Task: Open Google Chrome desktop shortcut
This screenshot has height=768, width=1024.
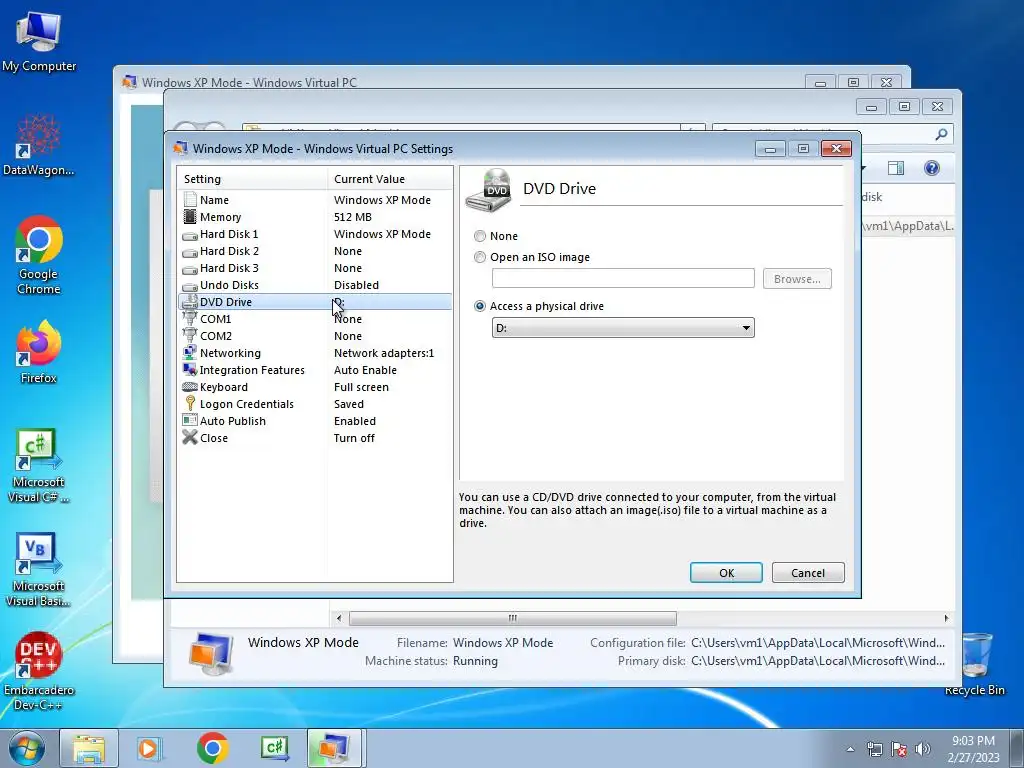Action: click(x=39, y=255)
